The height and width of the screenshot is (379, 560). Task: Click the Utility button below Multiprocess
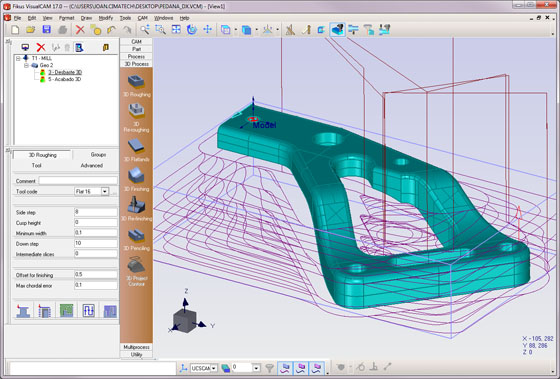(x=136, y=354)
